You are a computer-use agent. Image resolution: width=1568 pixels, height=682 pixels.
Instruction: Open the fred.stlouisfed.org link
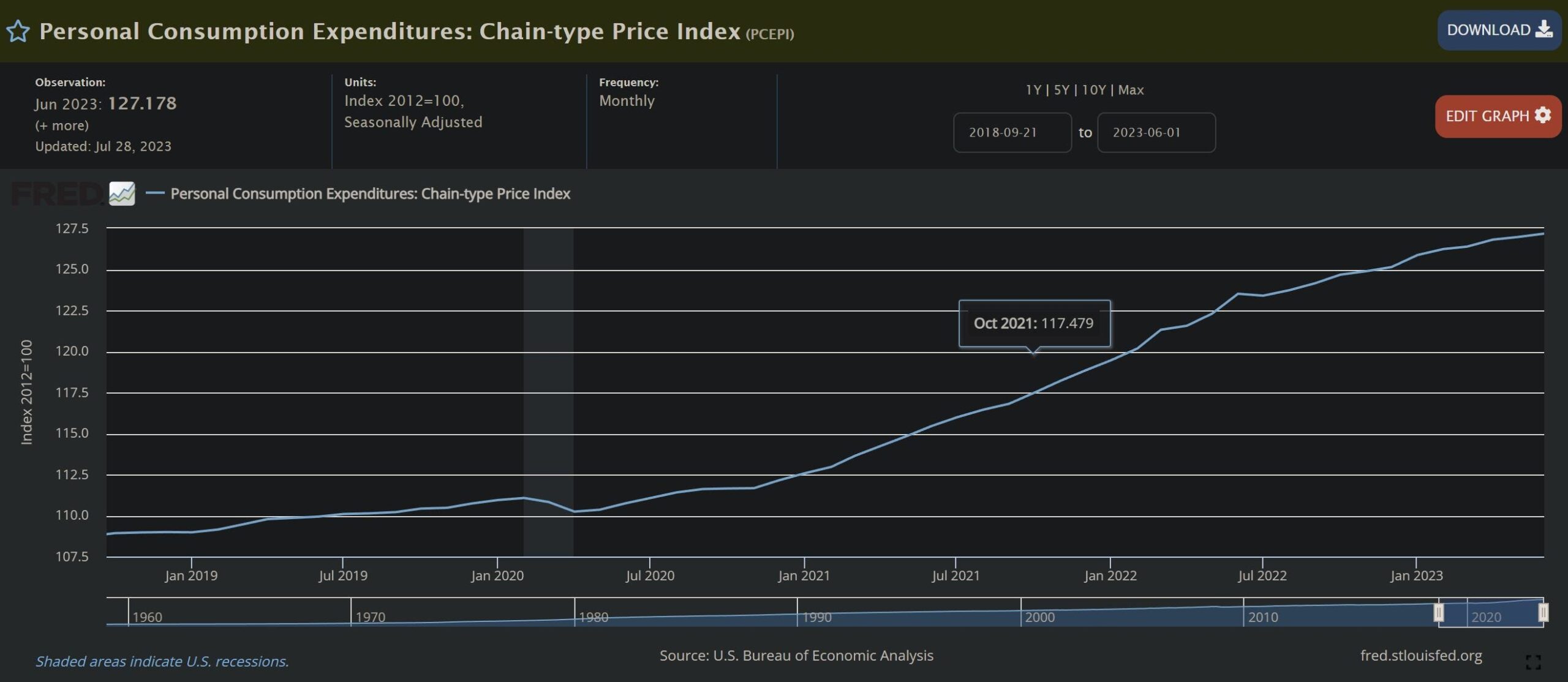1421,656
